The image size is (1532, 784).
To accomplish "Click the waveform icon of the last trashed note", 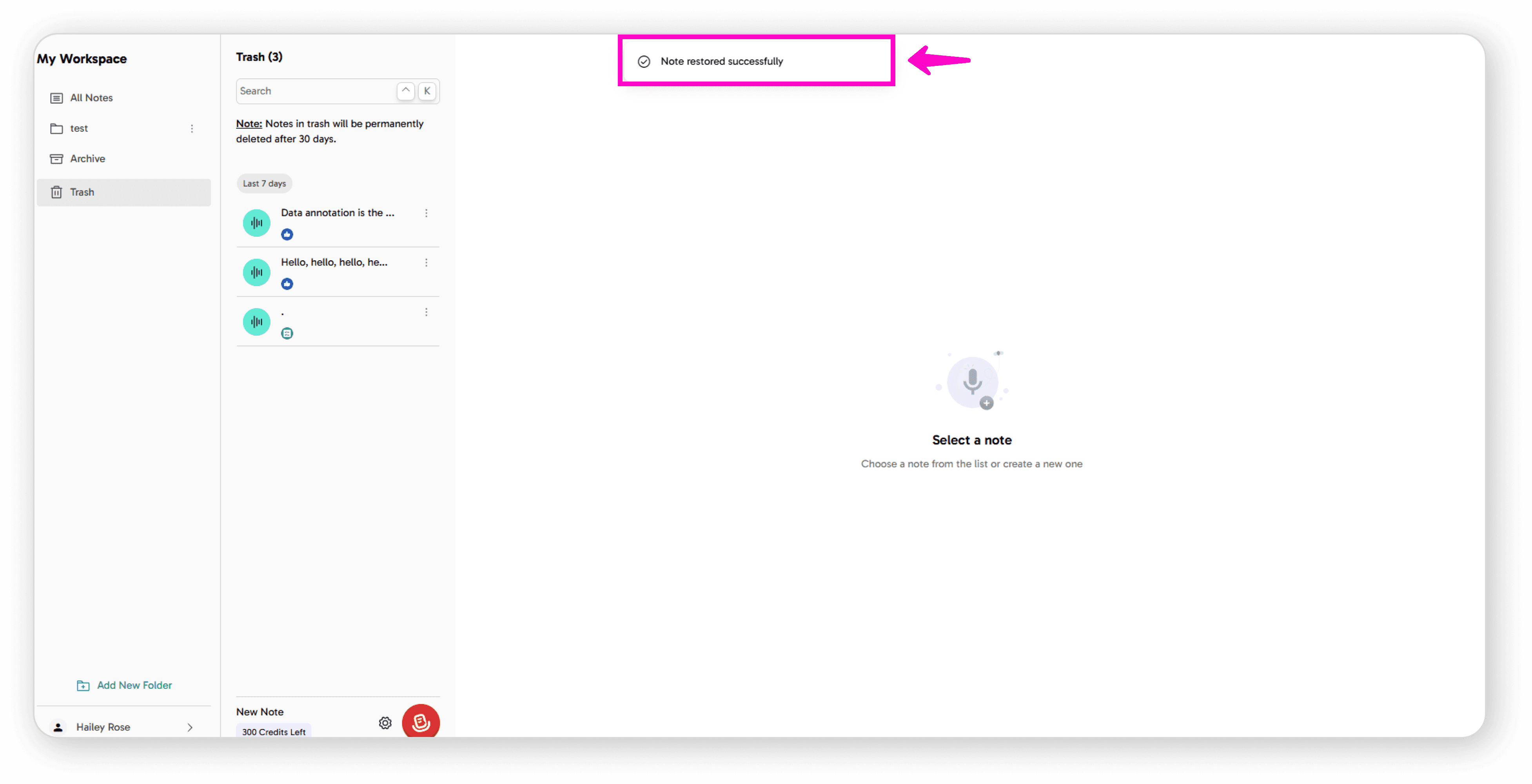I will click(x=256, y=322).
